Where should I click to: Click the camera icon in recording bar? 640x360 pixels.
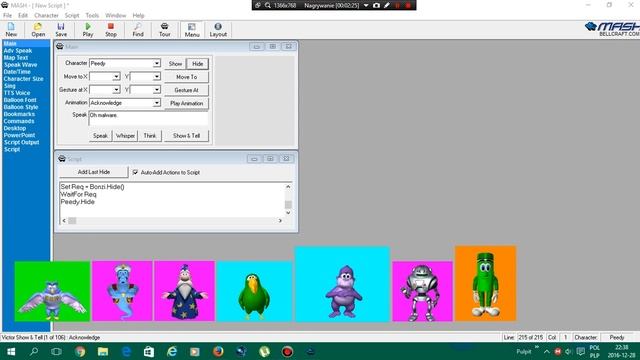coord(376,5)
